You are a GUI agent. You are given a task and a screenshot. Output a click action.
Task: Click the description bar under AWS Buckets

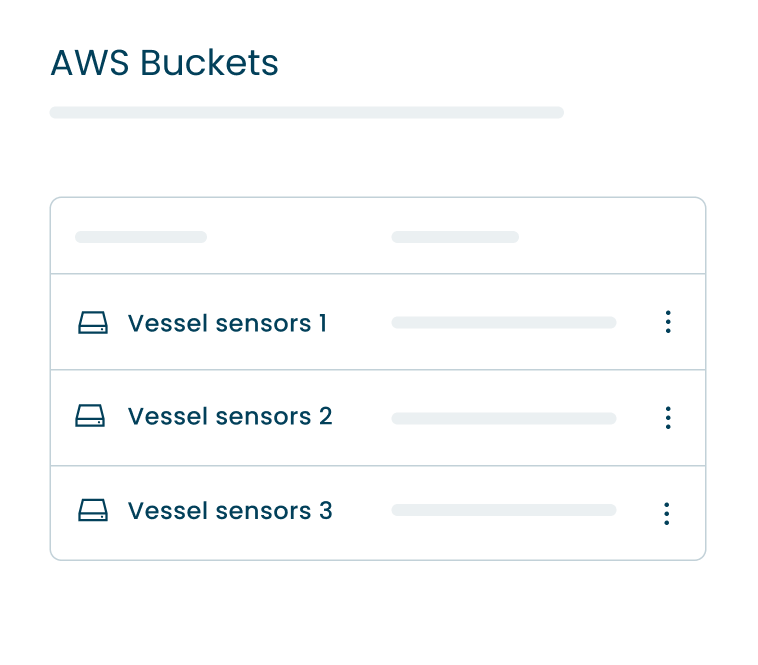pos(306,112)
